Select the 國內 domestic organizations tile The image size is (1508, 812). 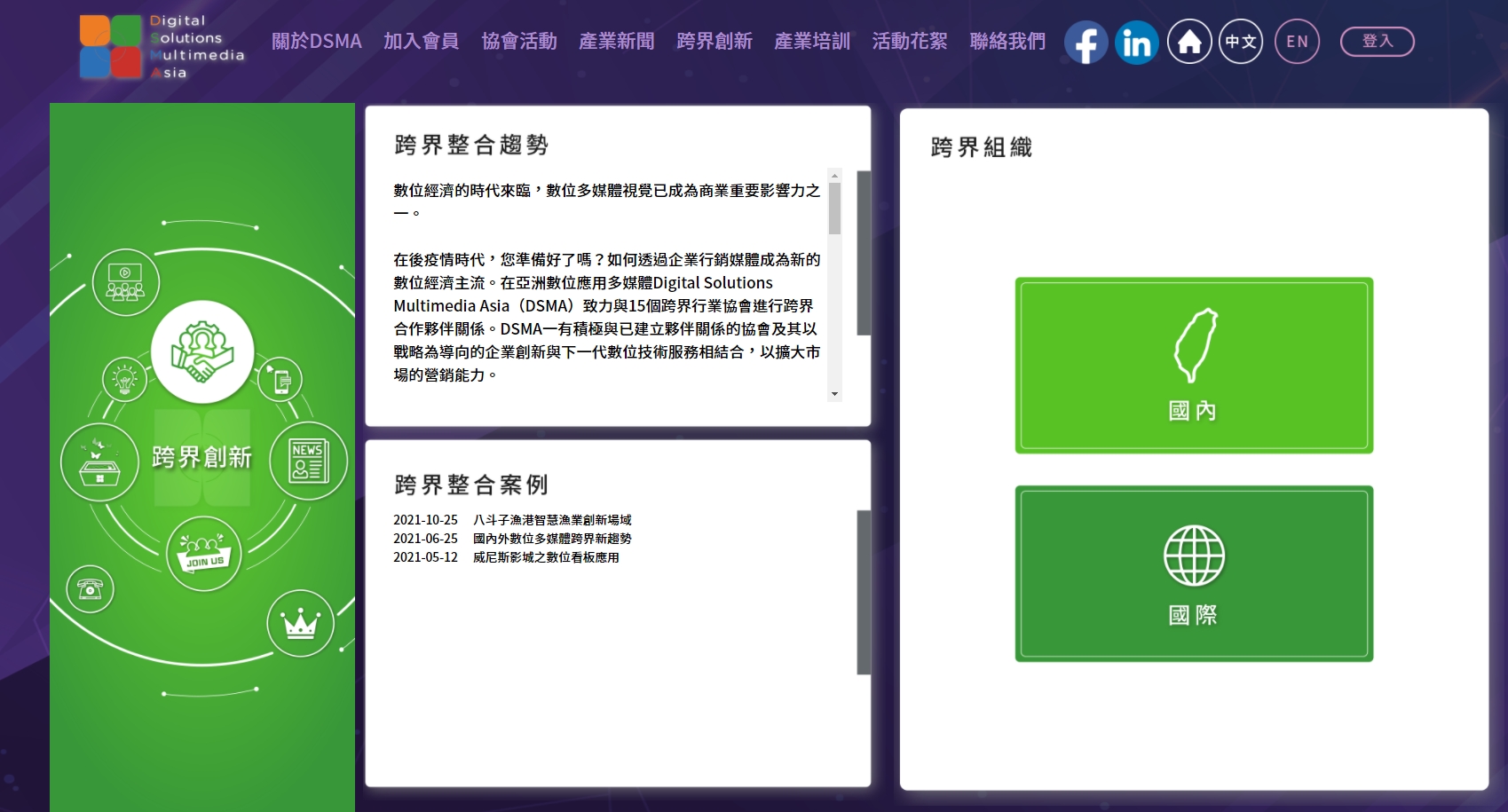[x=1194, y=366]
